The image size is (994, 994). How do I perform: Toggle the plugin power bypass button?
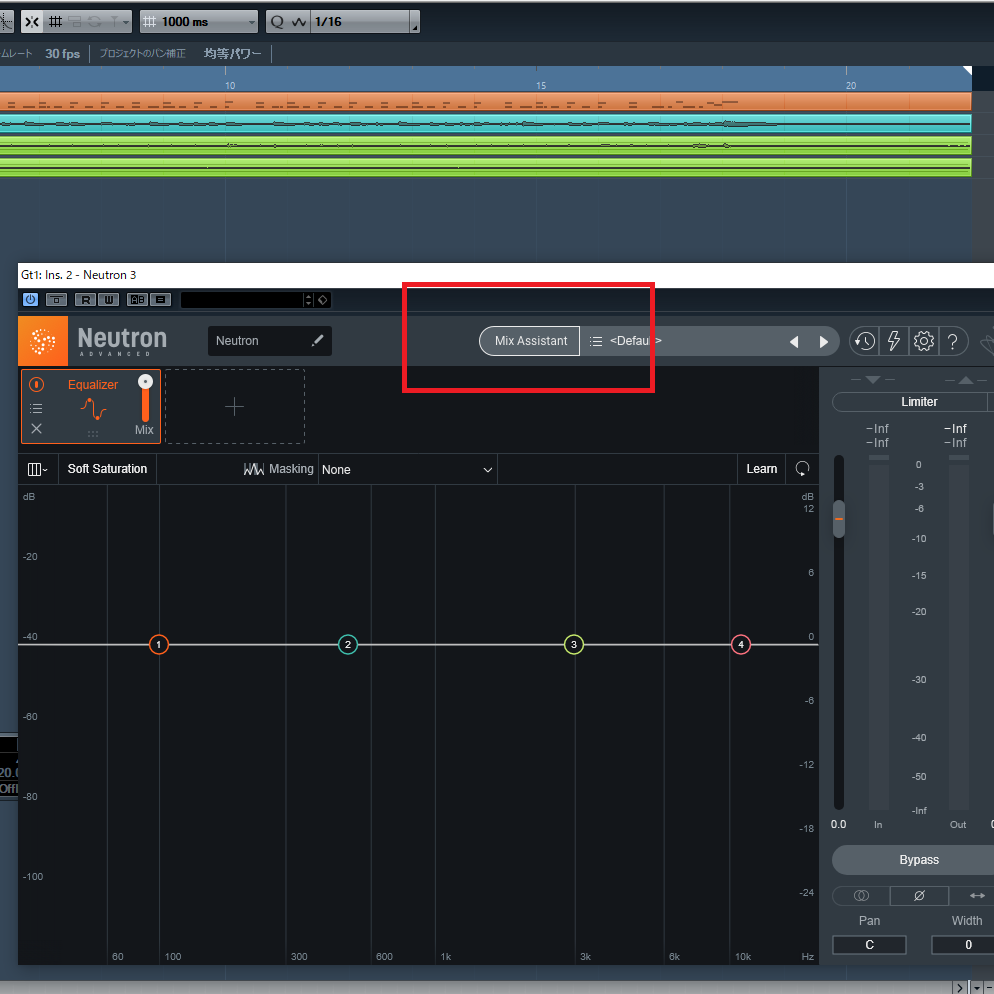point(30,299)
